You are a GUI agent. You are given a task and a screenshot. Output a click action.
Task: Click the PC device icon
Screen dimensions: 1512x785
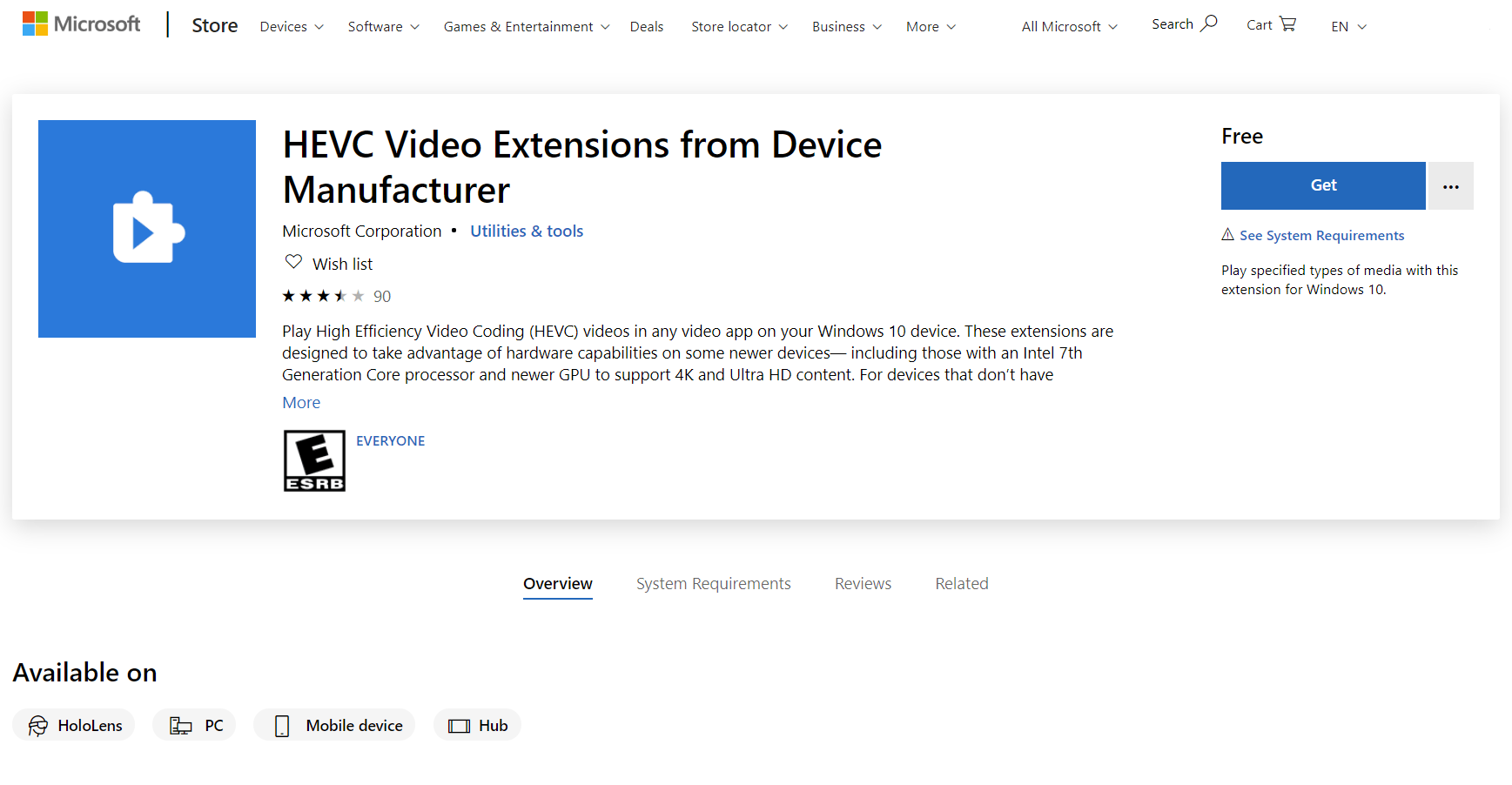180,726
